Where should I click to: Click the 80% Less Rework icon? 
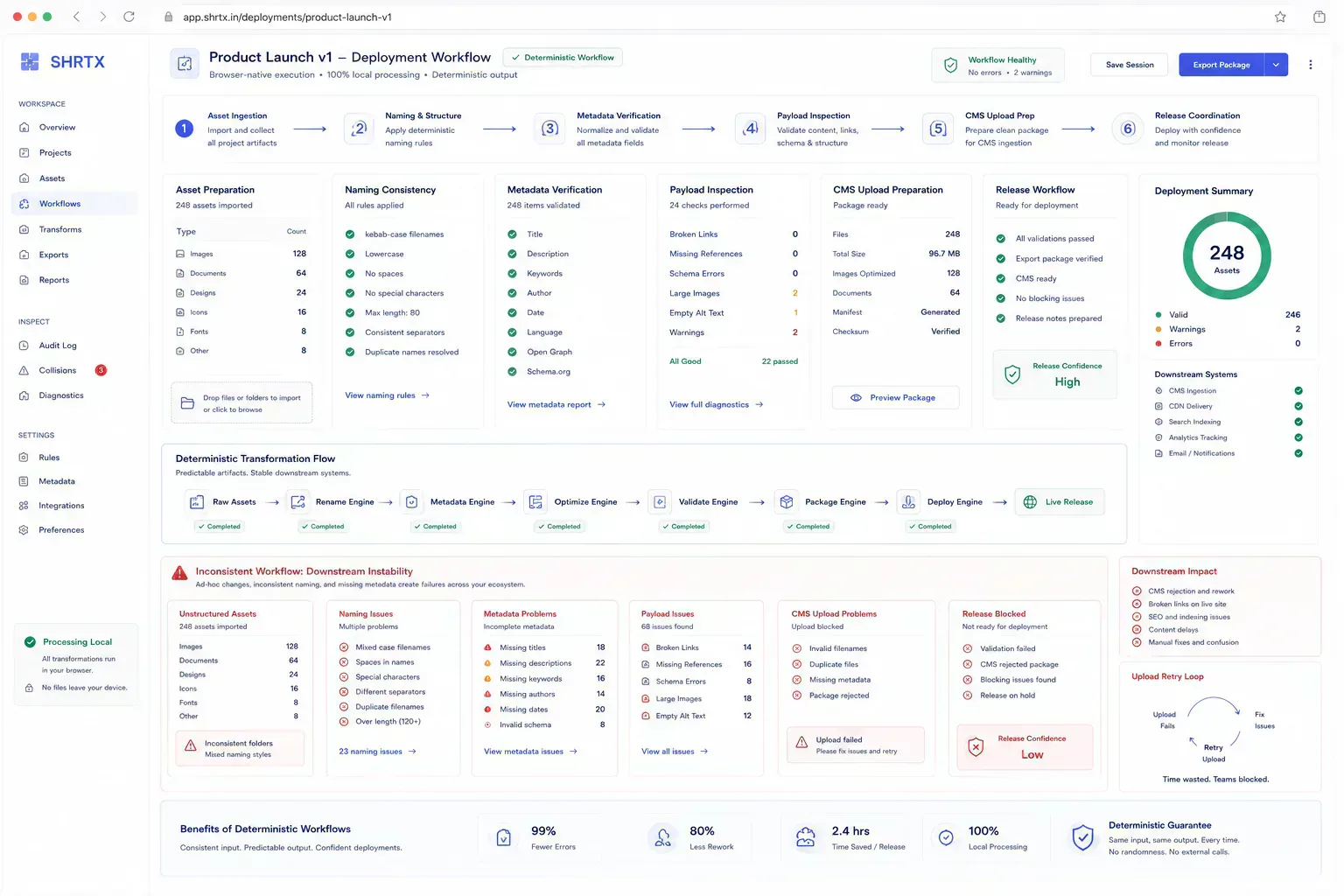[662, 838]
